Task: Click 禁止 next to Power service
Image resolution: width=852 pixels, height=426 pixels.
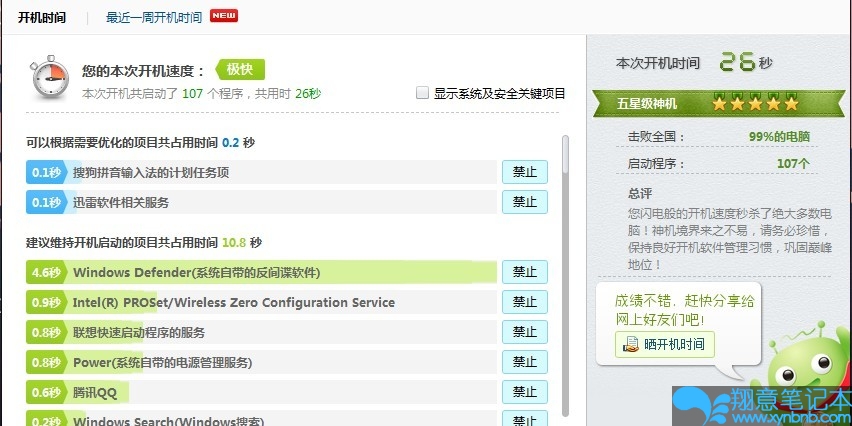Action: tap(524, 362)
